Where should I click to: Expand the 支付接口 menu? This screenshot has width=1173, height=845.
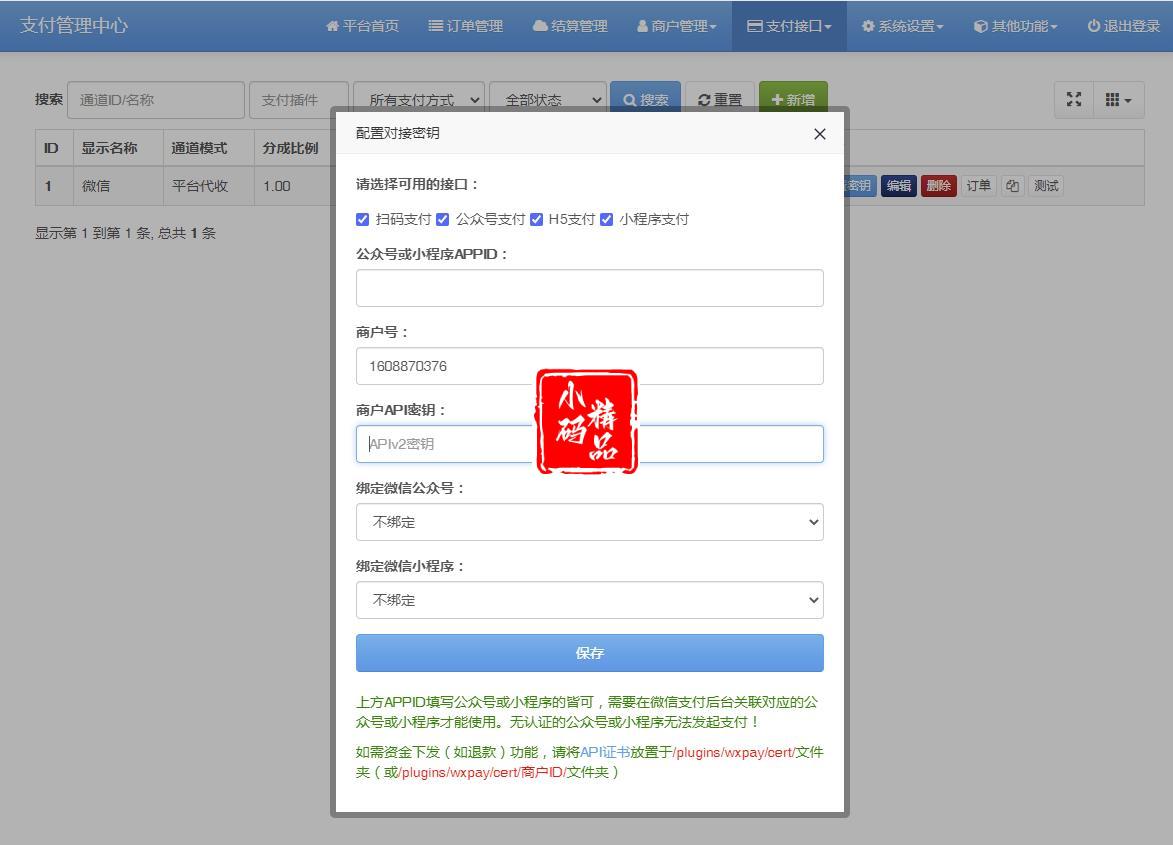pyautogui.click(x=789, y=26)
